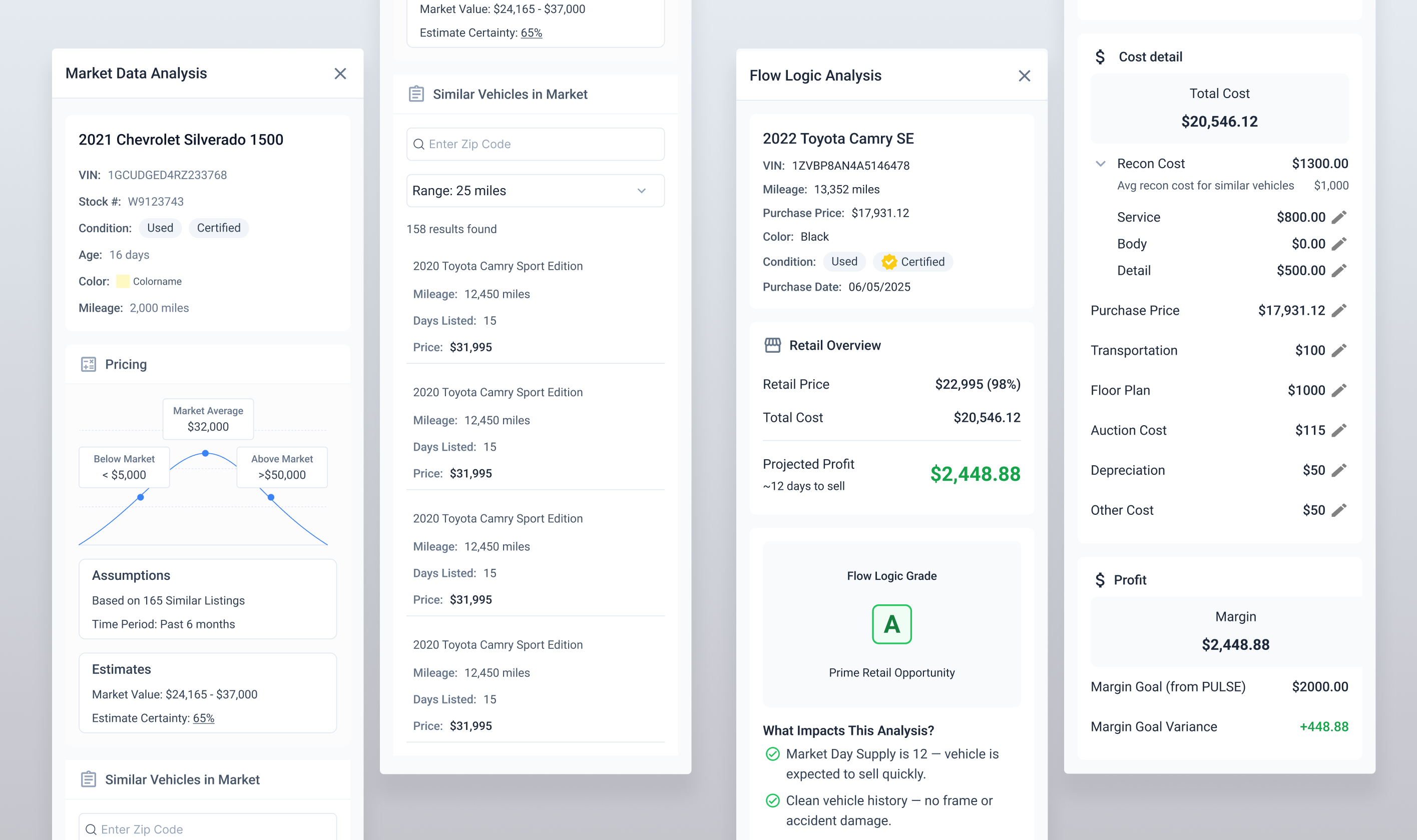The image size is (1417, 840).
Task: Edit the Depreciation pencil icon
Action: [x=1338, y=470]
